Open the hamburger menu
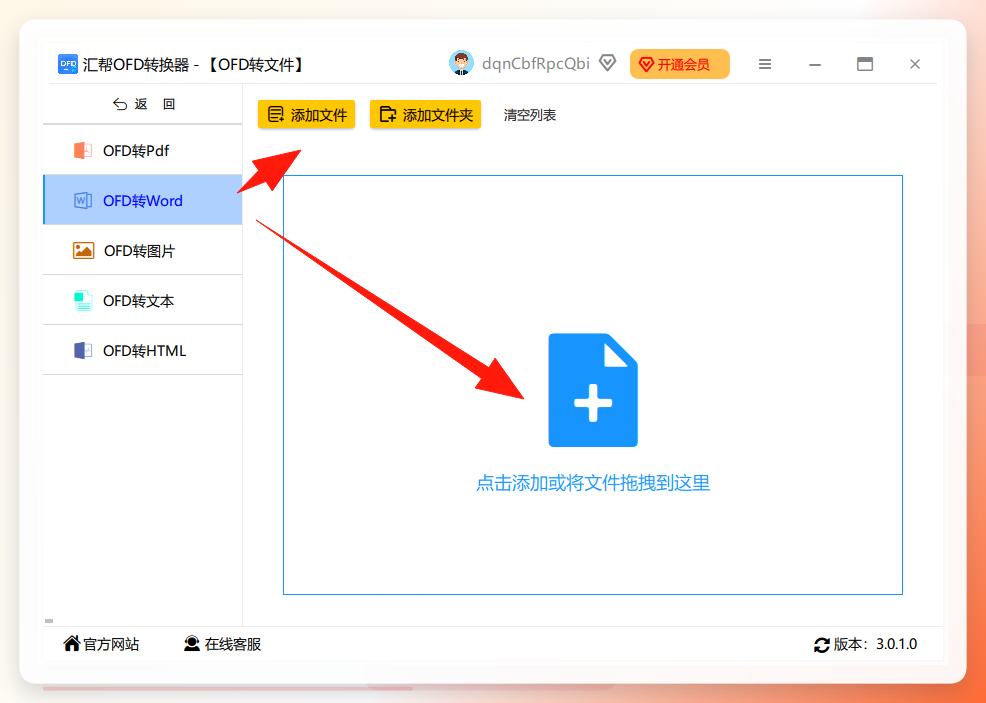The width and height of the screenshot is (986, 703). coord(765,64)
